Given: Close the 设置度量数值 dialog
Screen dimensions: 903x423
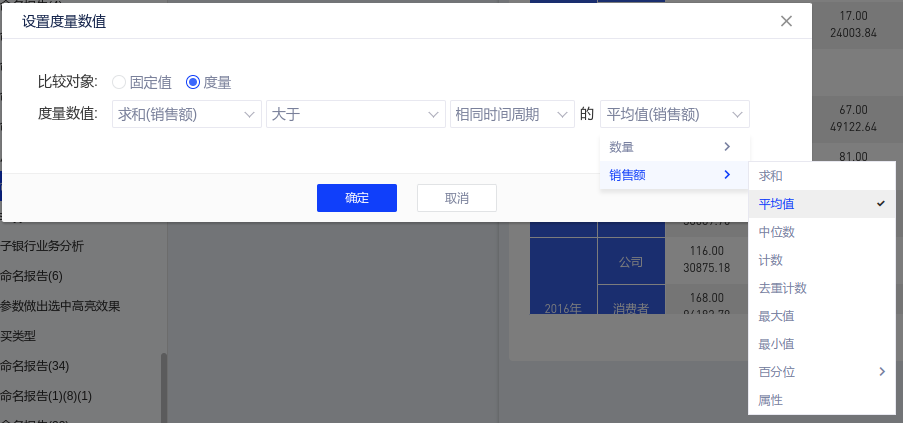Looking at the screenshot, I should tap(786, 21).
